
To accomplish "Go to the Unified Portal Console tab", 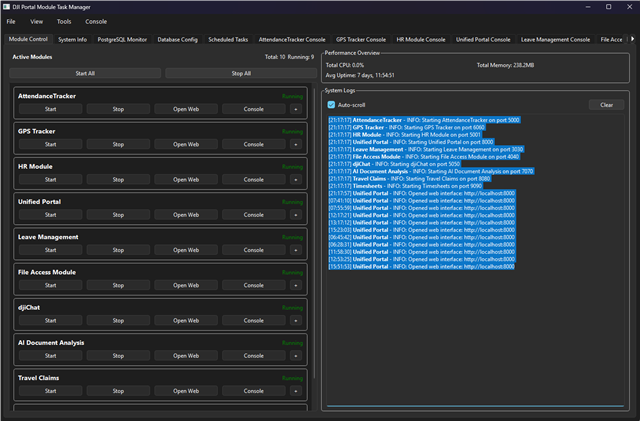I will point(483,40).
